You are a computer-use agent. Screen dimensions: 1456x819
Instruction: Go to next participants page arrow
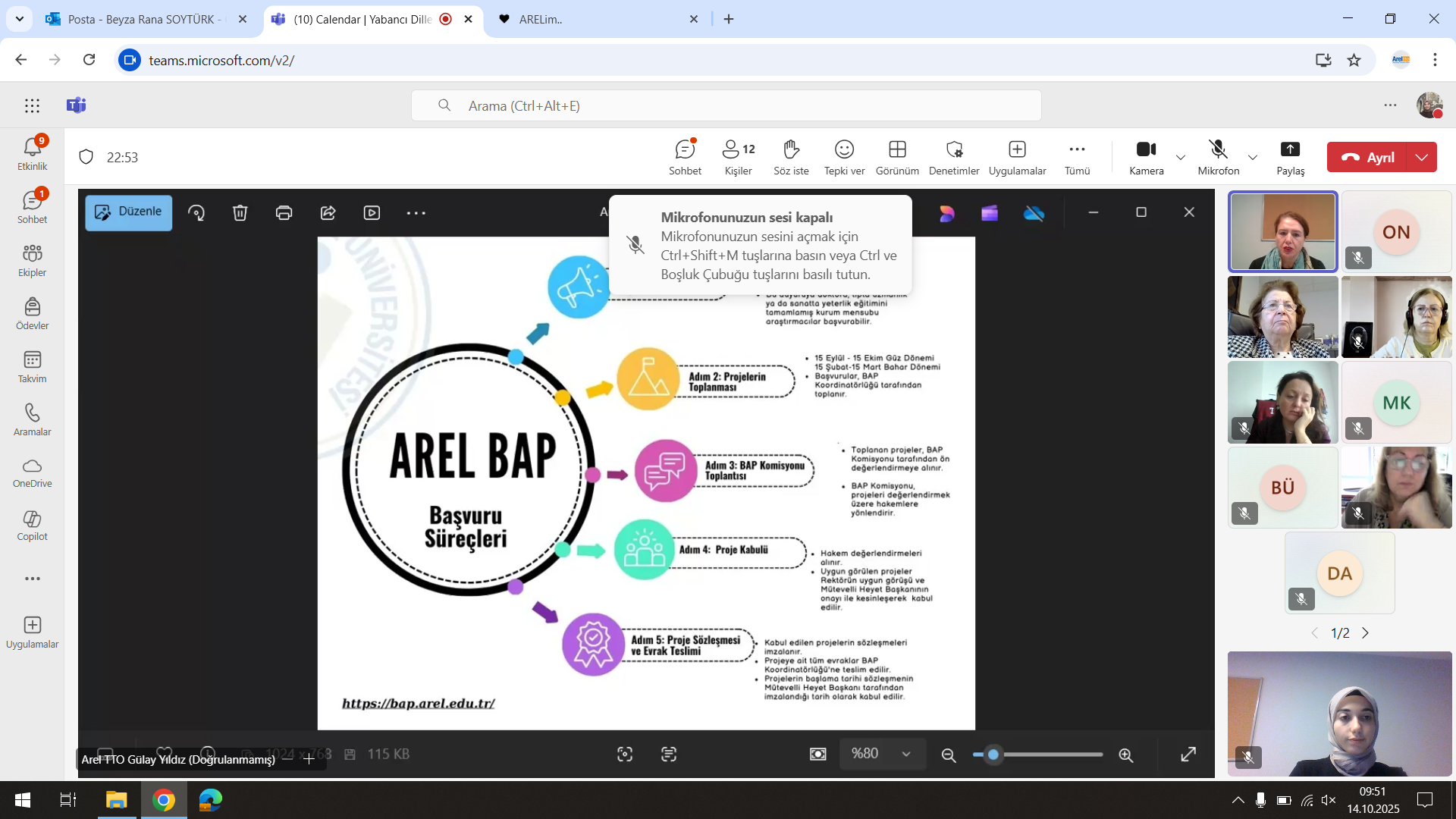click(1365, 632)
